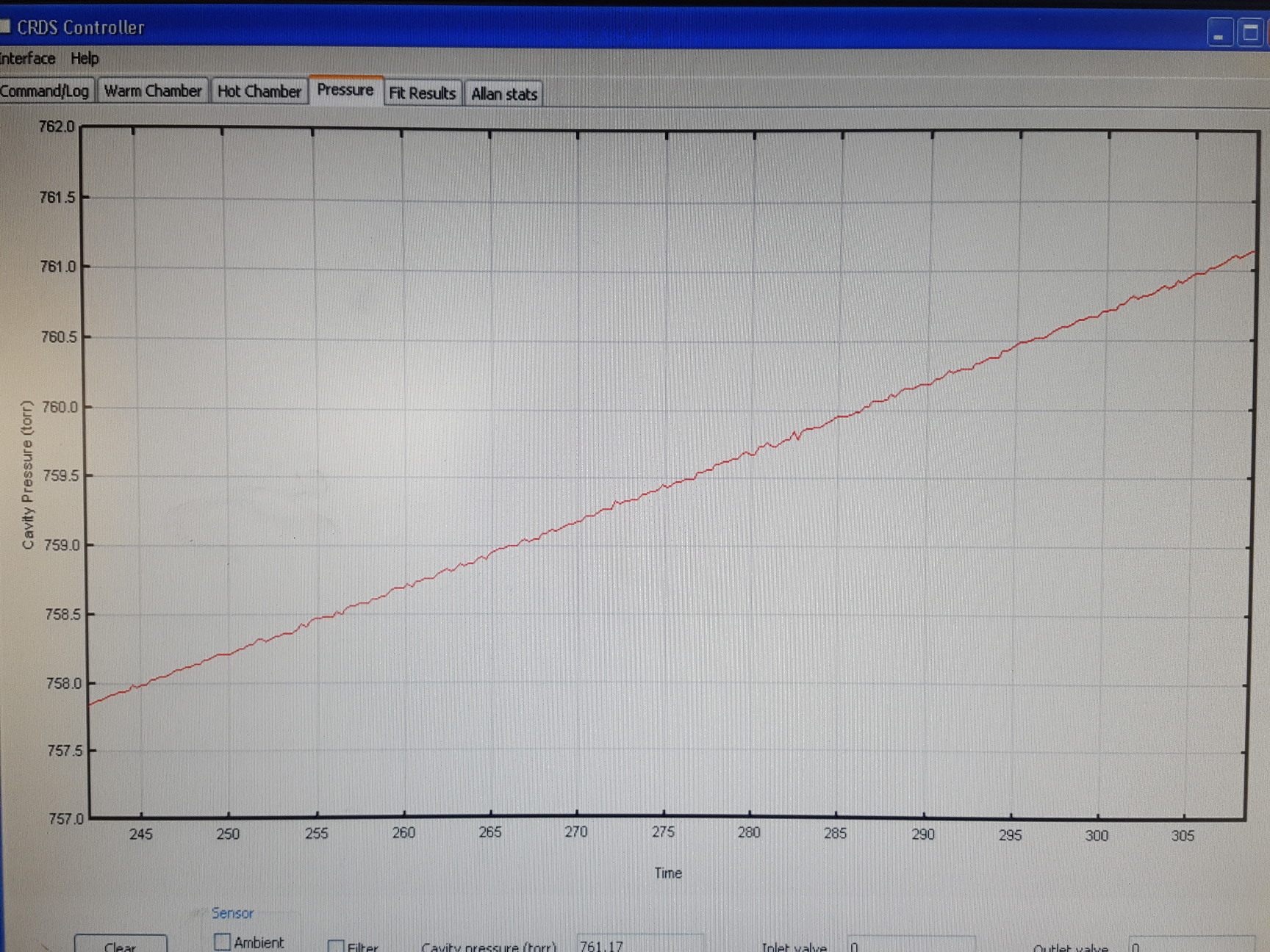Select the Warm Chamber tab
This screenshot has height=952, width=1270.
click(154, 91)
